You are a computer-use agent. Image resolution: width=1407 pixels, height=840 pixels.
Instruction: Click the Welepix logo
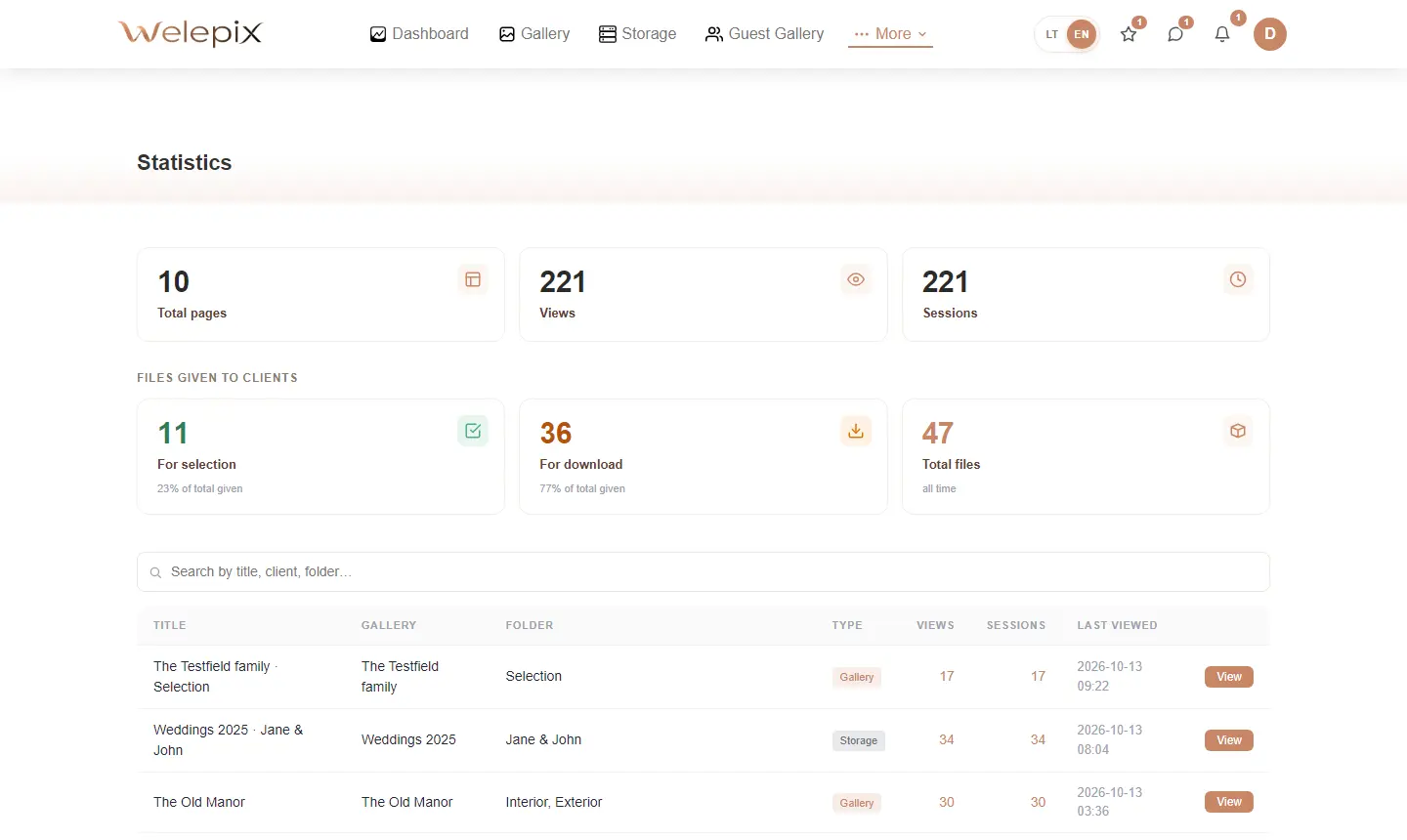(191, 33)
